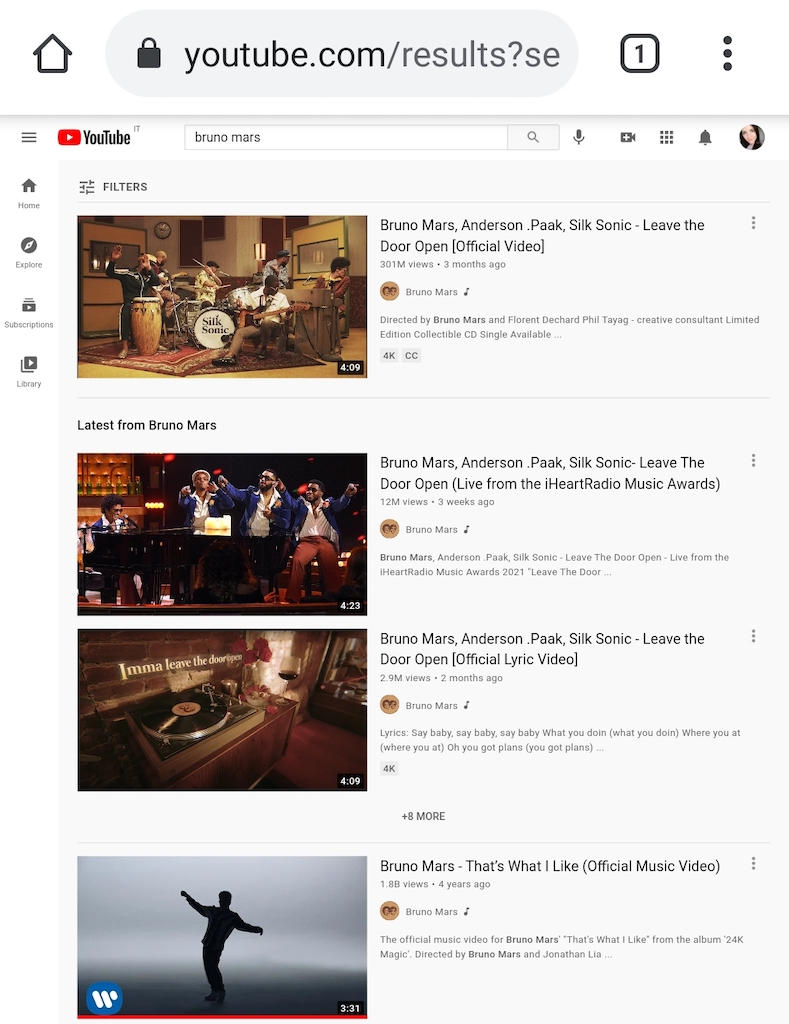This screenshot has width=789, height=1024.
Task: Click channel avatar under iHeartRadio video
Action: [x=390, y=529]
